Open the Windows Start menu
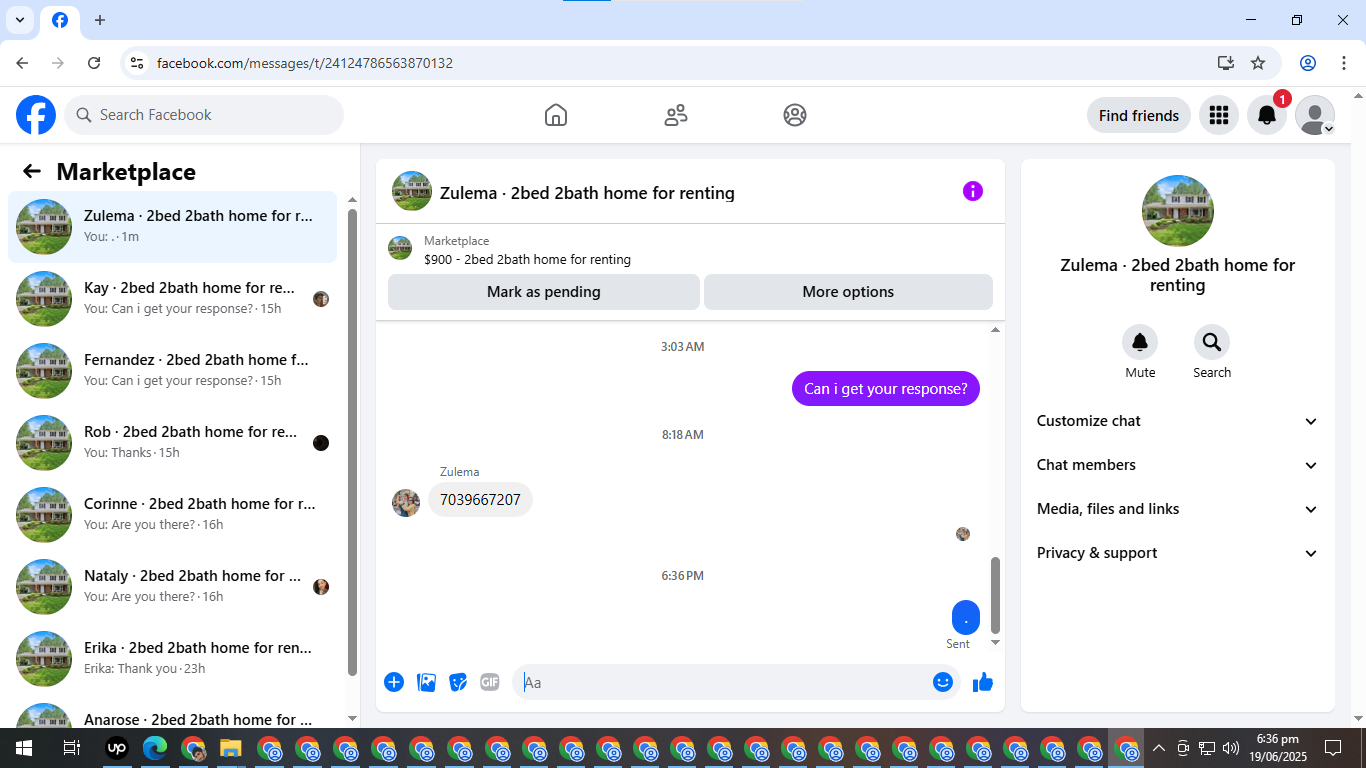The height and width of the screenshot is (768, 1366). (x=24, y=748)
